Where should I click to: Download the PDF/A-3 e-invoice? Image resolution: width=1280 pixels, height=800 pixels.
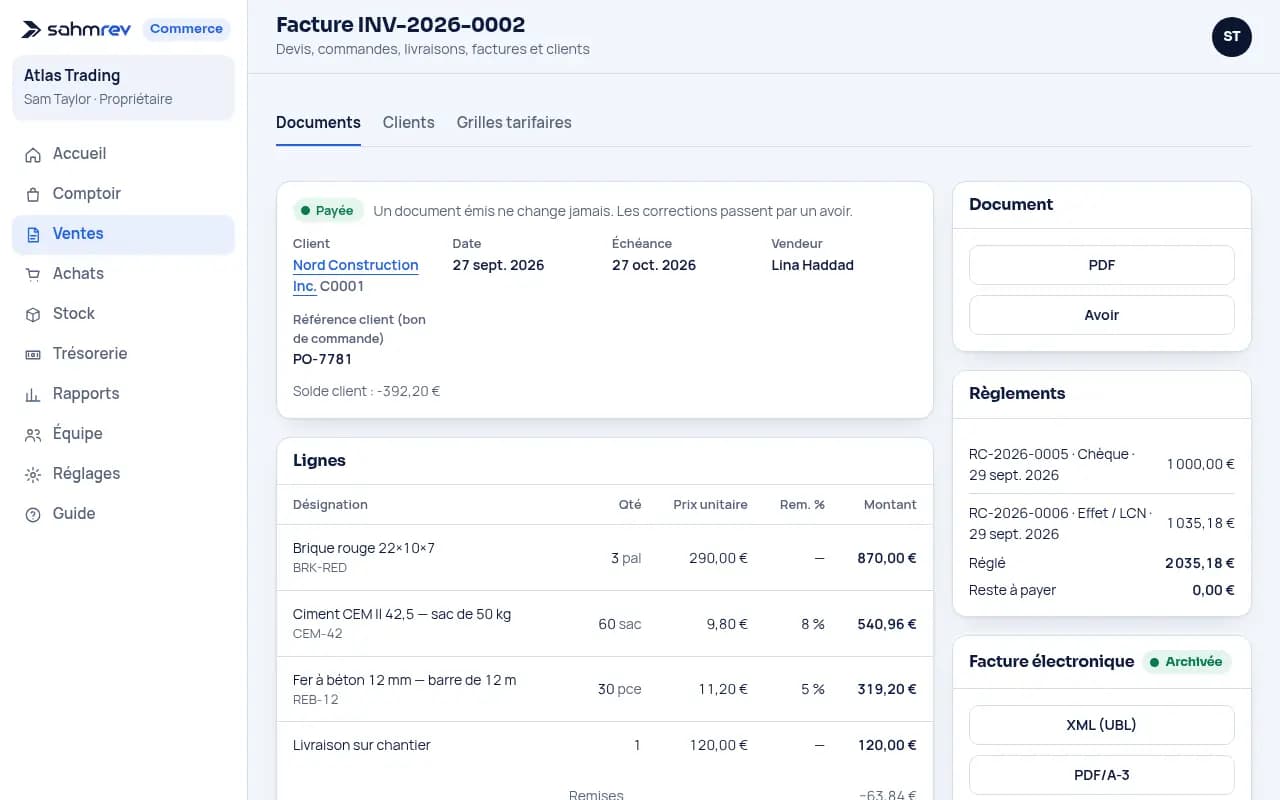[1101, 775]
